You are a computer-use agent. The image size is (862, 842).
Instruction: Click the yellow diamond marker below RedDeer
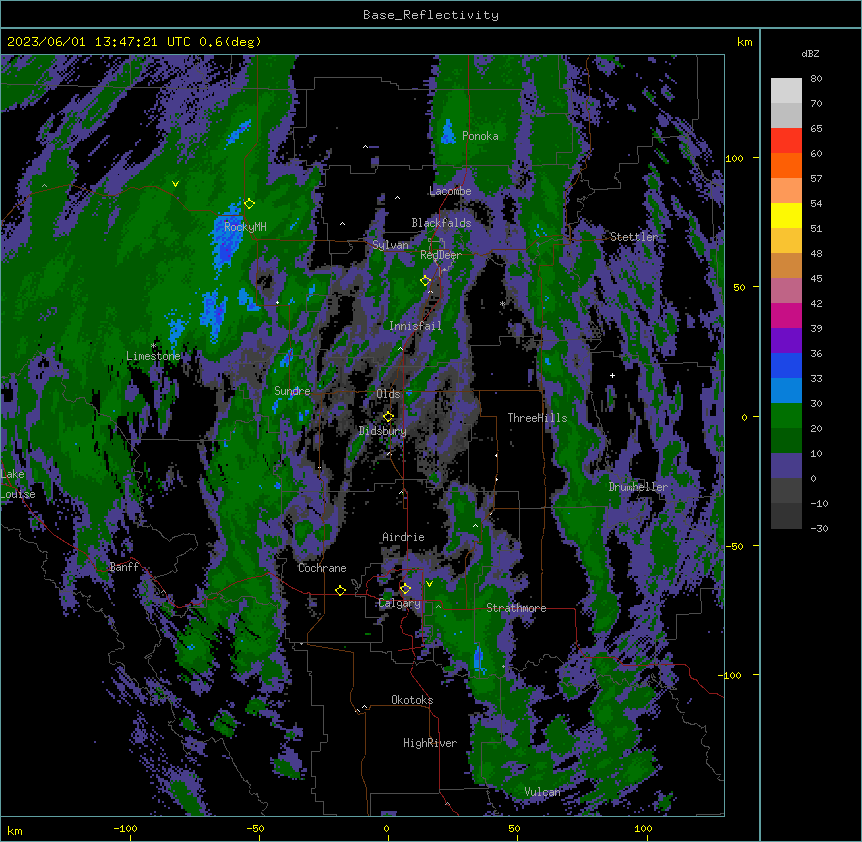[x=425, y=281]
